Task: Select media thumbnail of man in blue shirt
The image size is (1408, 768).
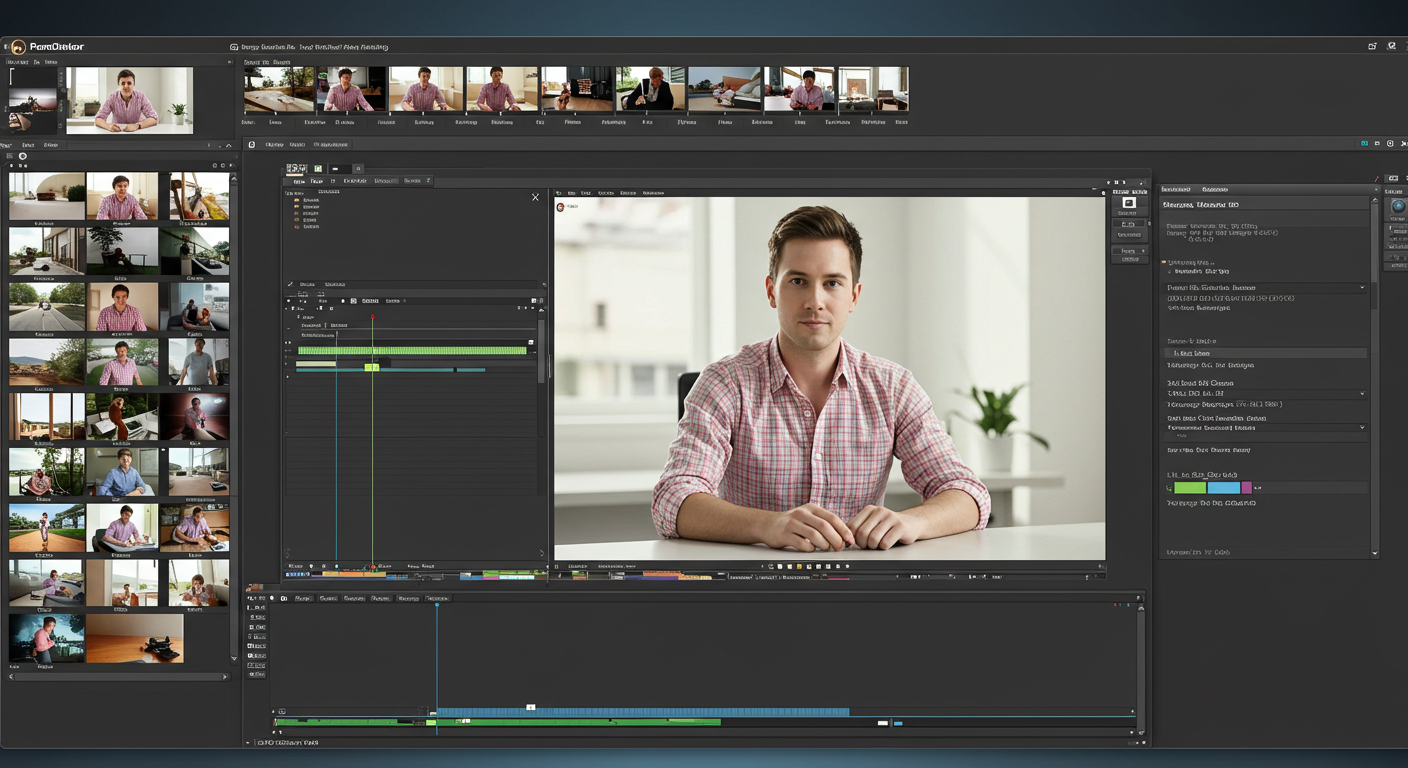Action: point(122,472)
